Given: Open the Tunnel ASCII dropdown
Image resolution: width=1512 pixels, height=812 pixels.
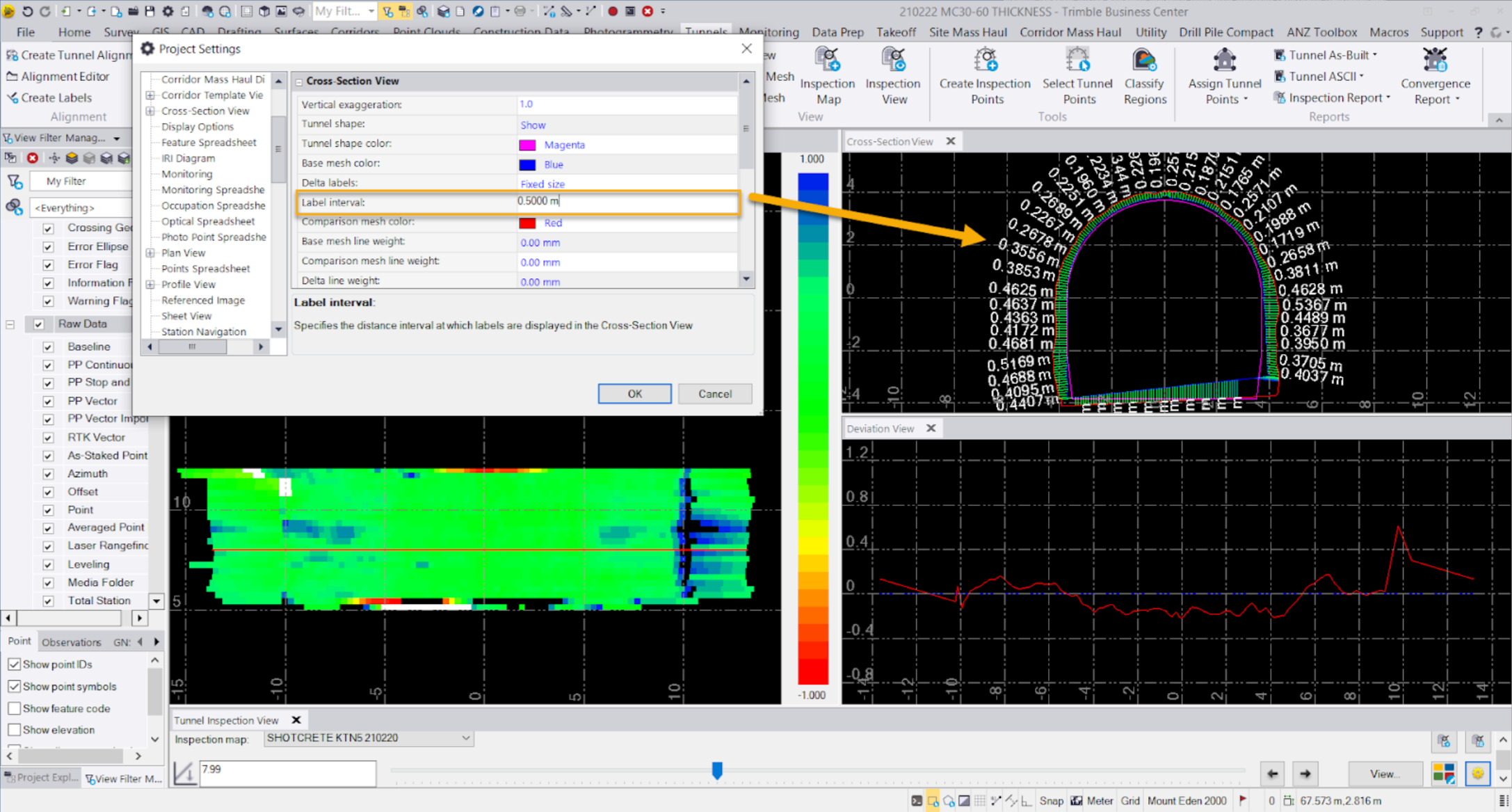Looking at the screenshot, I should [x=1319, y=77].
